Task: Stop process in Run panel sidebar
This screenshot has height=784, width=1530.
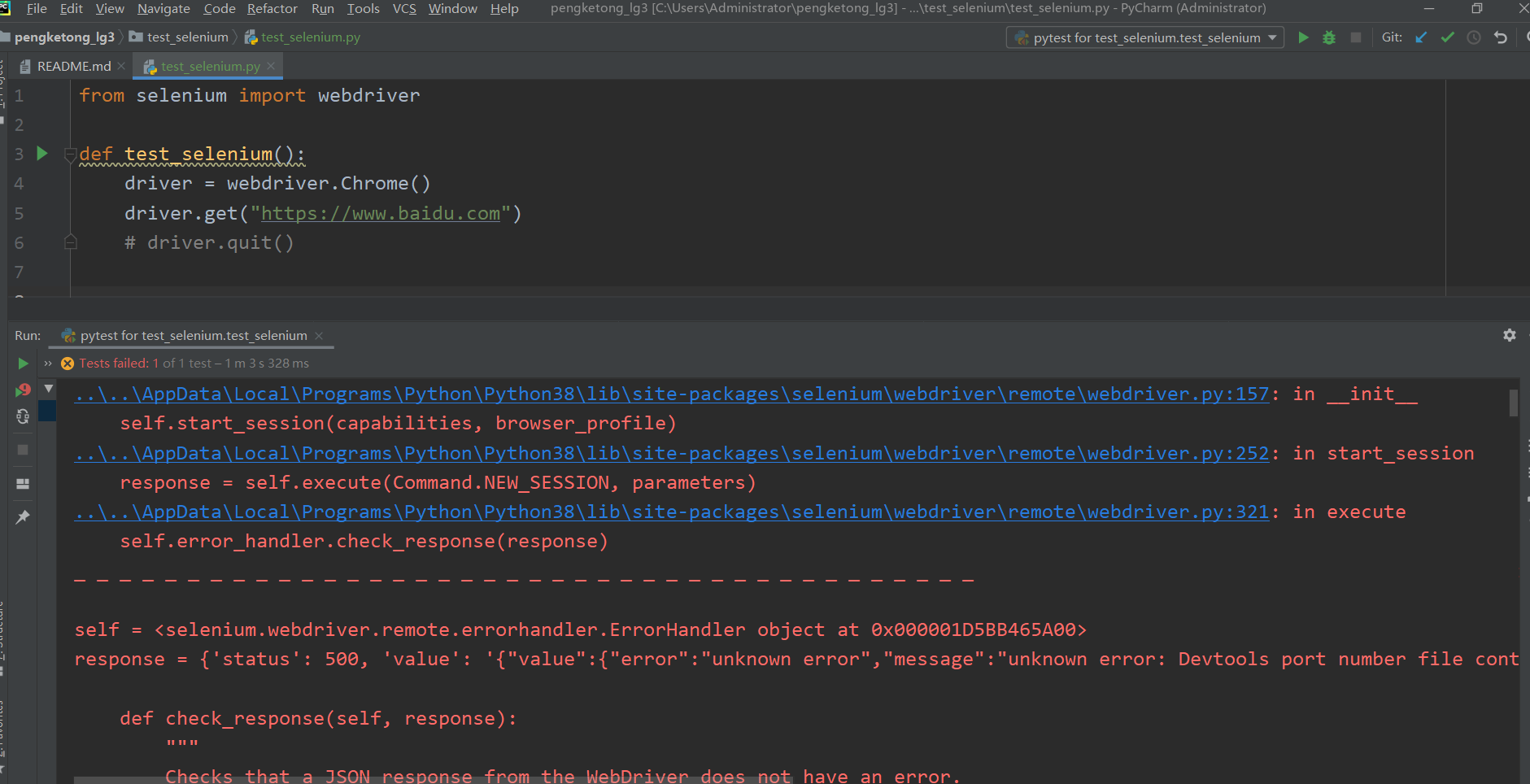Action: (x=23, y=449)
